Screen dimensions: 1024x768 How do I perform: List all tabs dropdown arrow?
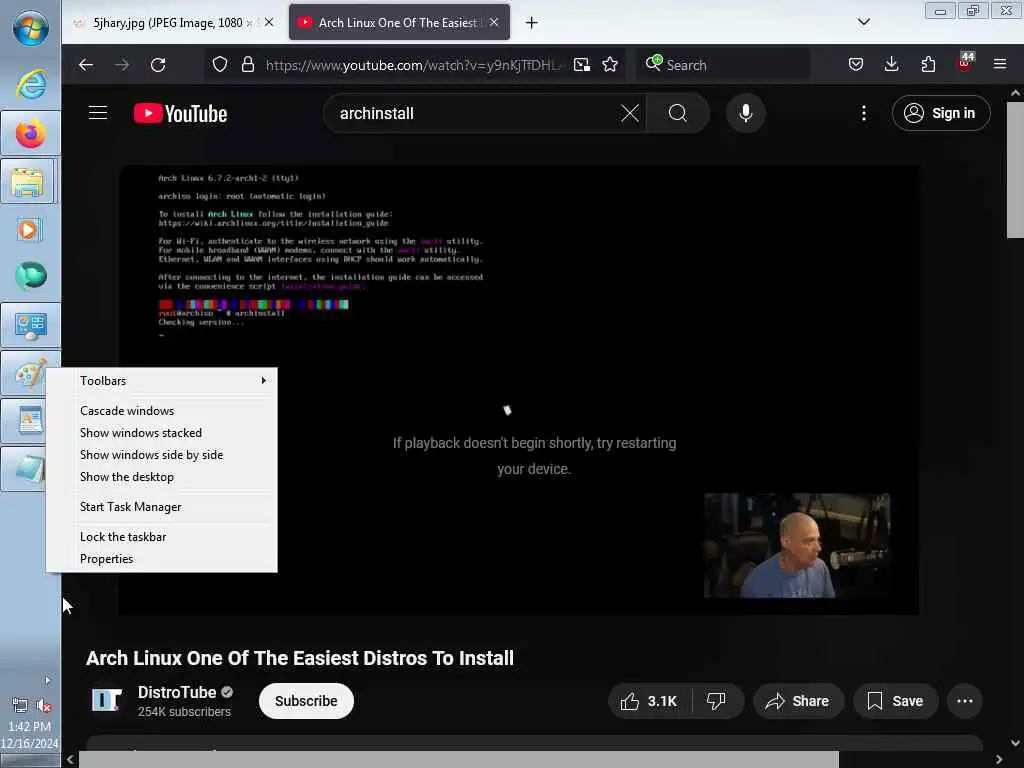coord(863,22)
